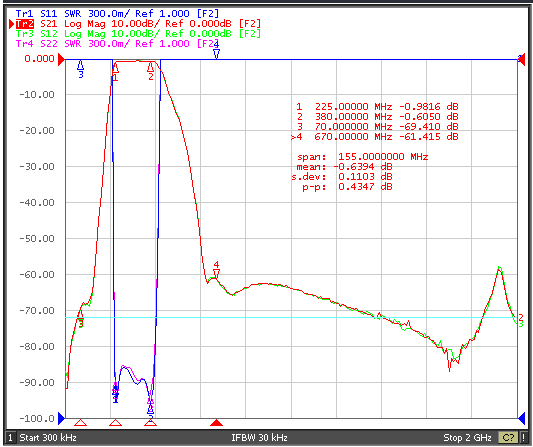
Task: Click marker 4 triangle at 670 MHz on trace
Action: [x=216, y=273]
